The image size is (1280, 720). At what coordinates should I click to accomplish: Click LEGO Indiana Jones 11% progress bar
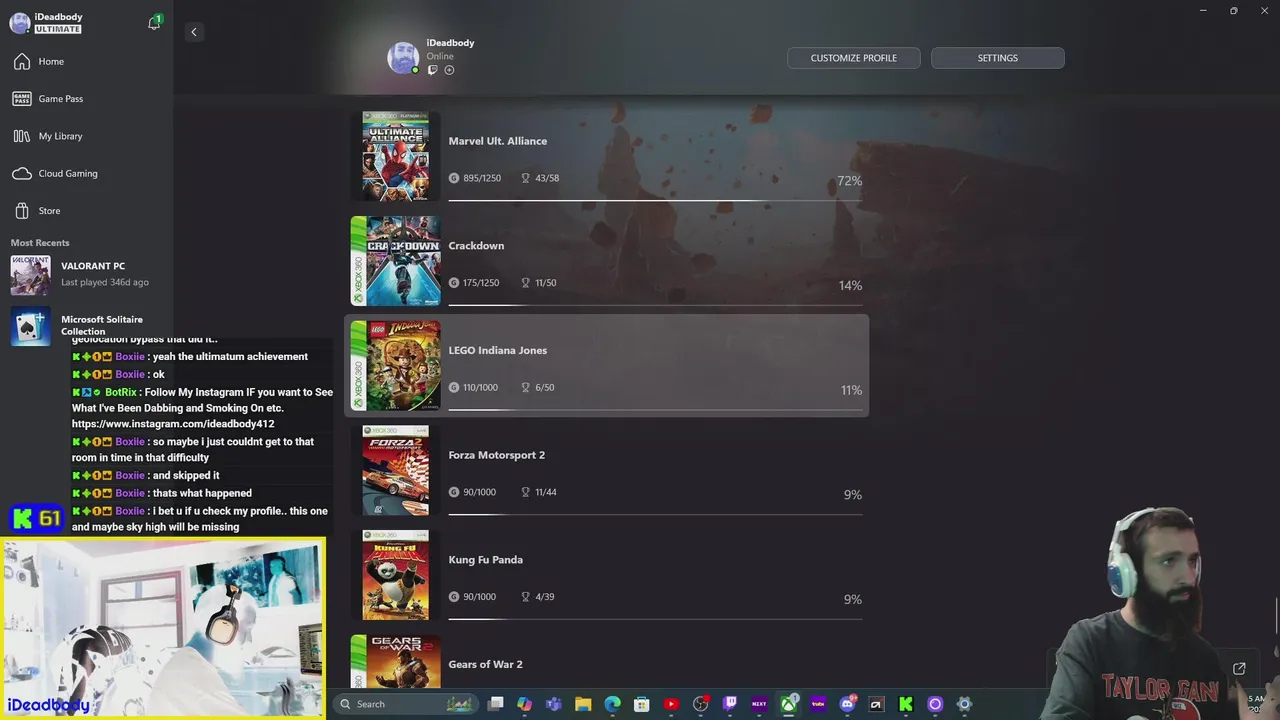(655, 410)
